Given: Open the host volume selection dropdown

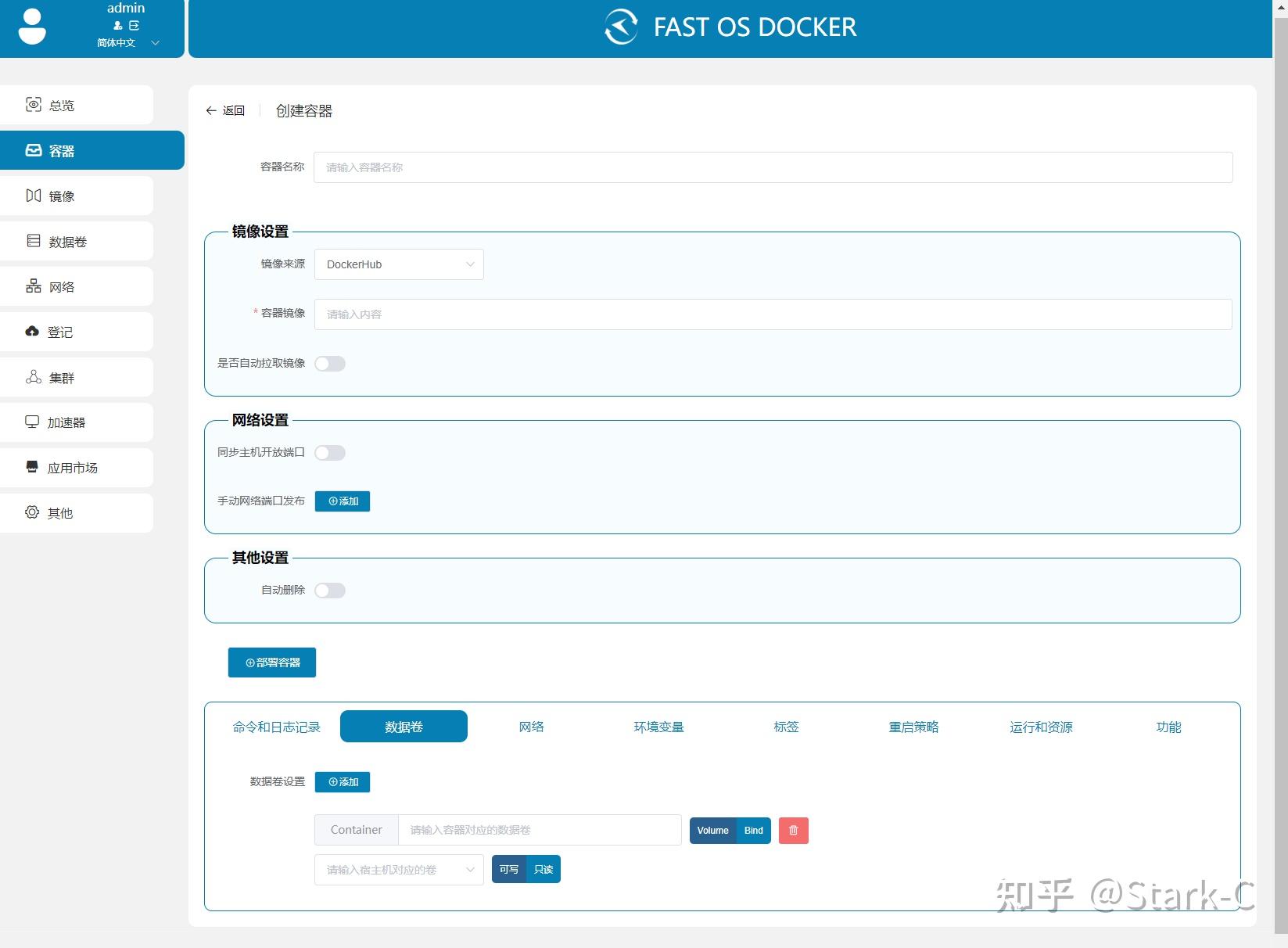Looking at the screenshot, I should pyautogui.click(x=398, y=869).
